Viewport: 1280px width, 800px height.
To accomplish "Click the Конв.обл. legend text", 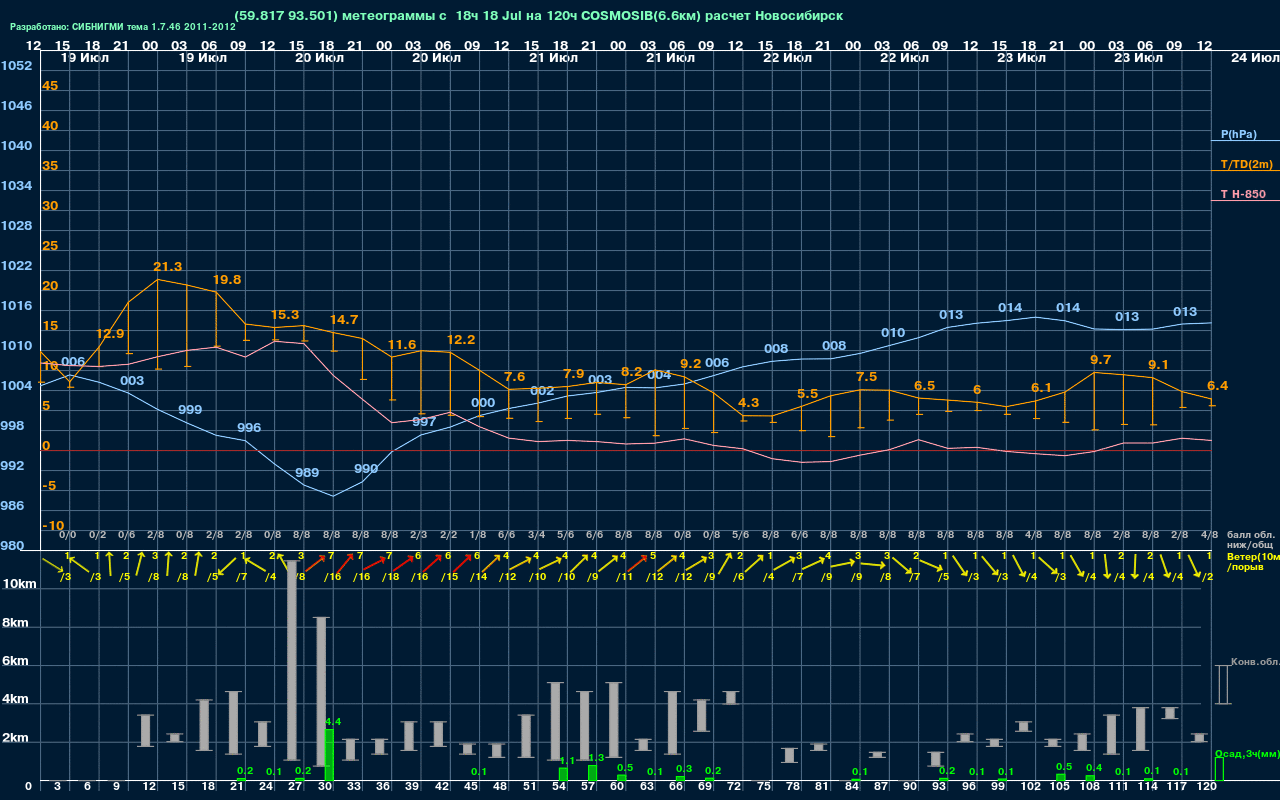I will [1254, 662].
